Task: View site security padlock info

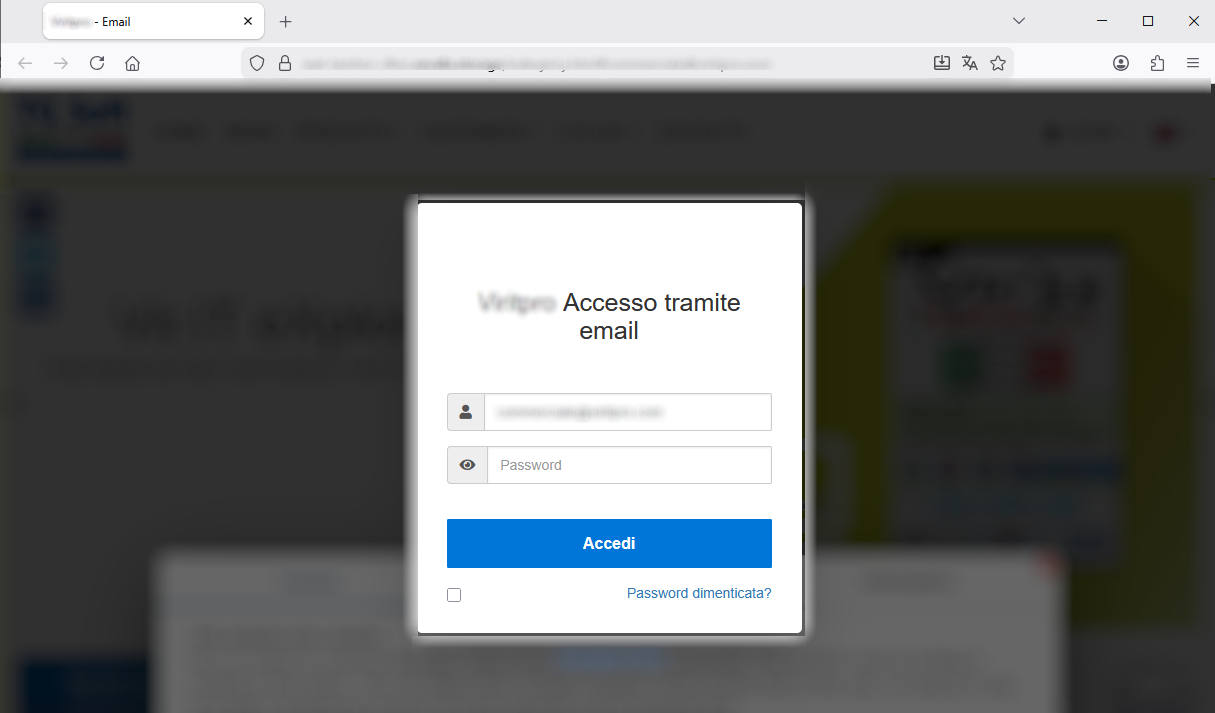Action: pos(285,63)
